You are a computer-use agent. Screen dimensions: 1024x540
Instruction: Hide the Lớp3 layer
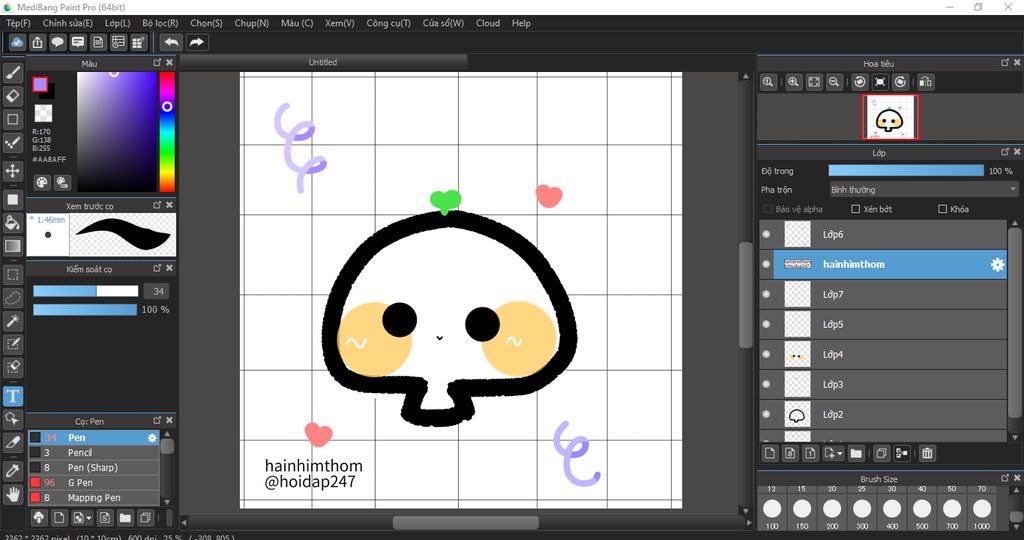click(x=767, y=385)
